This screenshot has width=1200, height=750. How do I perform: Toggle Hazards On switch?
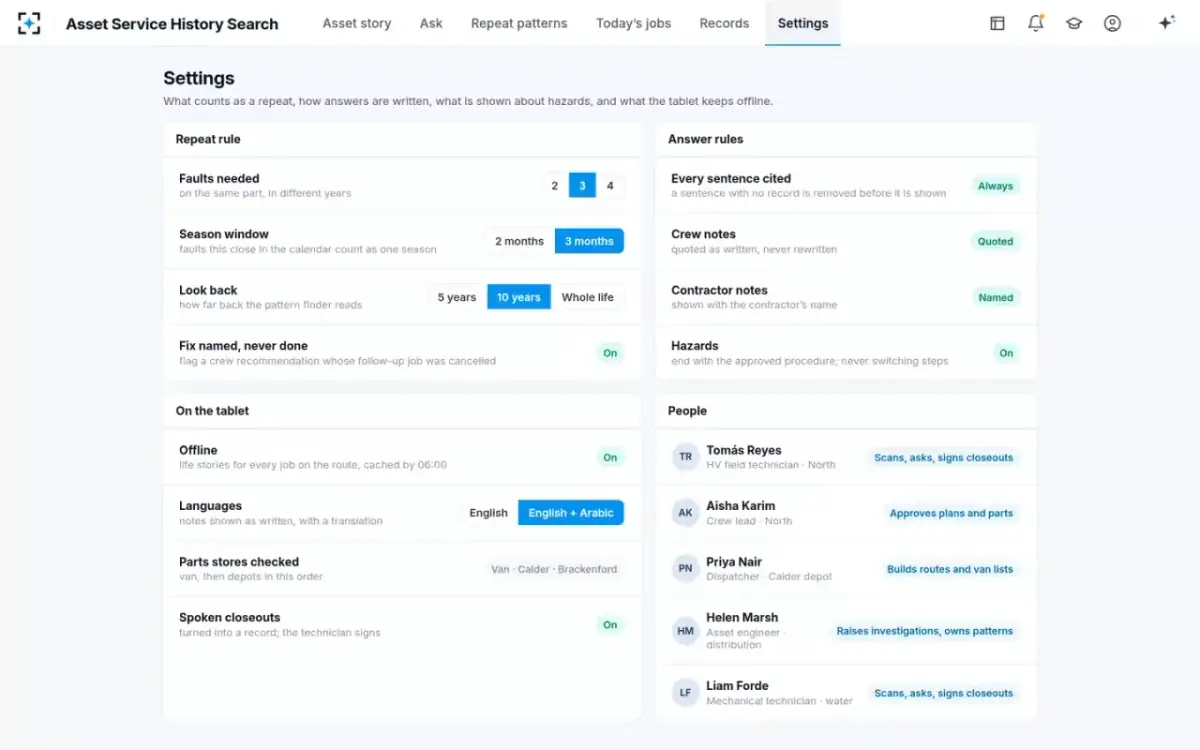pyautogui.click(x=1006, y=353)
